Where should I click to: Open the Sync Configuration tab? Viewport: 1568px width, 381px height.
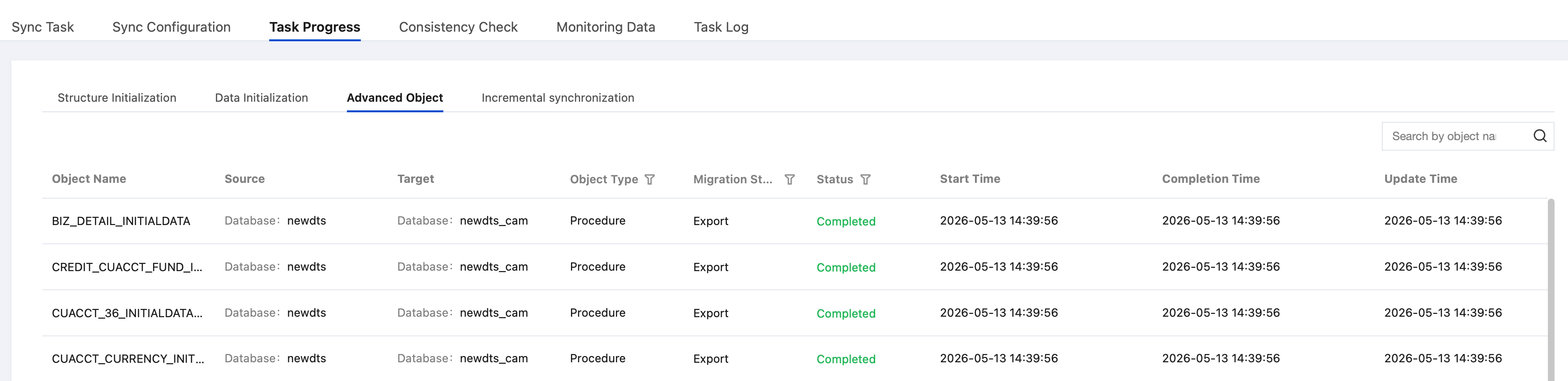171,27
